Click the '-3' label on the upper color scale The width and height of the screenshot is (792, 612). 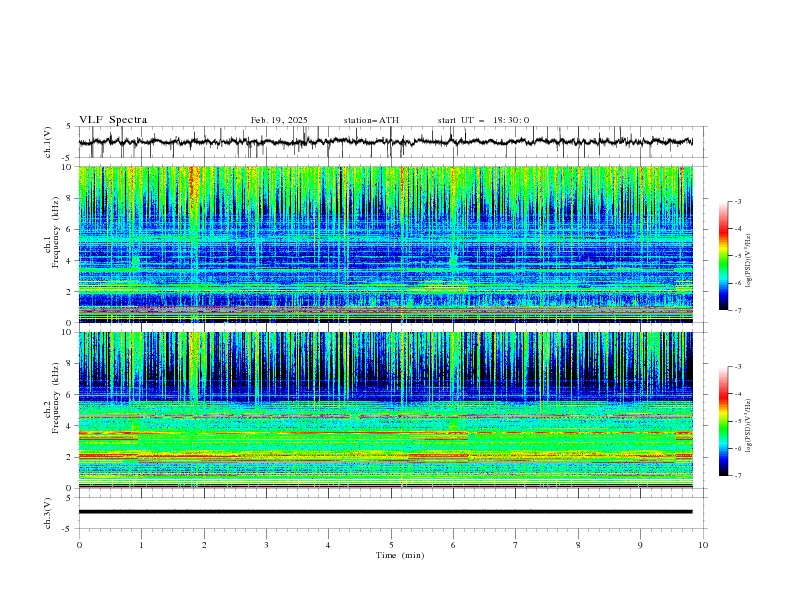[737, 201]
